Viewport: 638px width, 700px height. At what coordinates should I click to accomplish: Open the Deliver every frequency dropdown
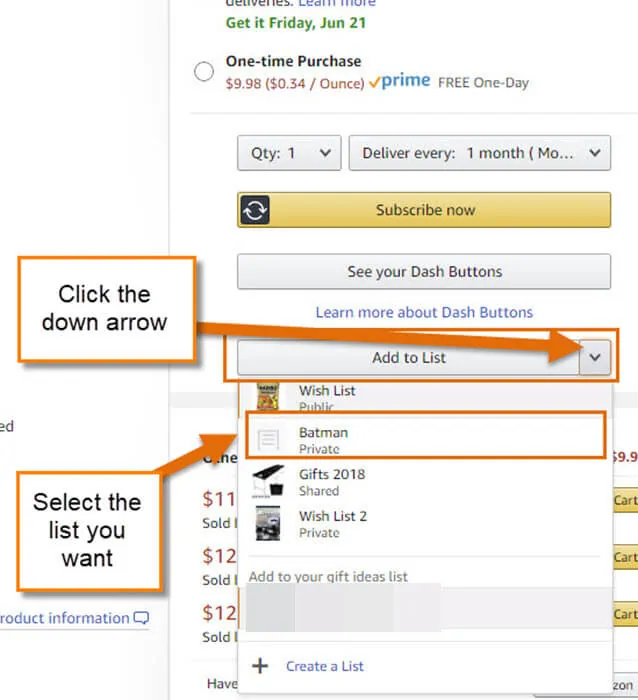tap(480, 153)
